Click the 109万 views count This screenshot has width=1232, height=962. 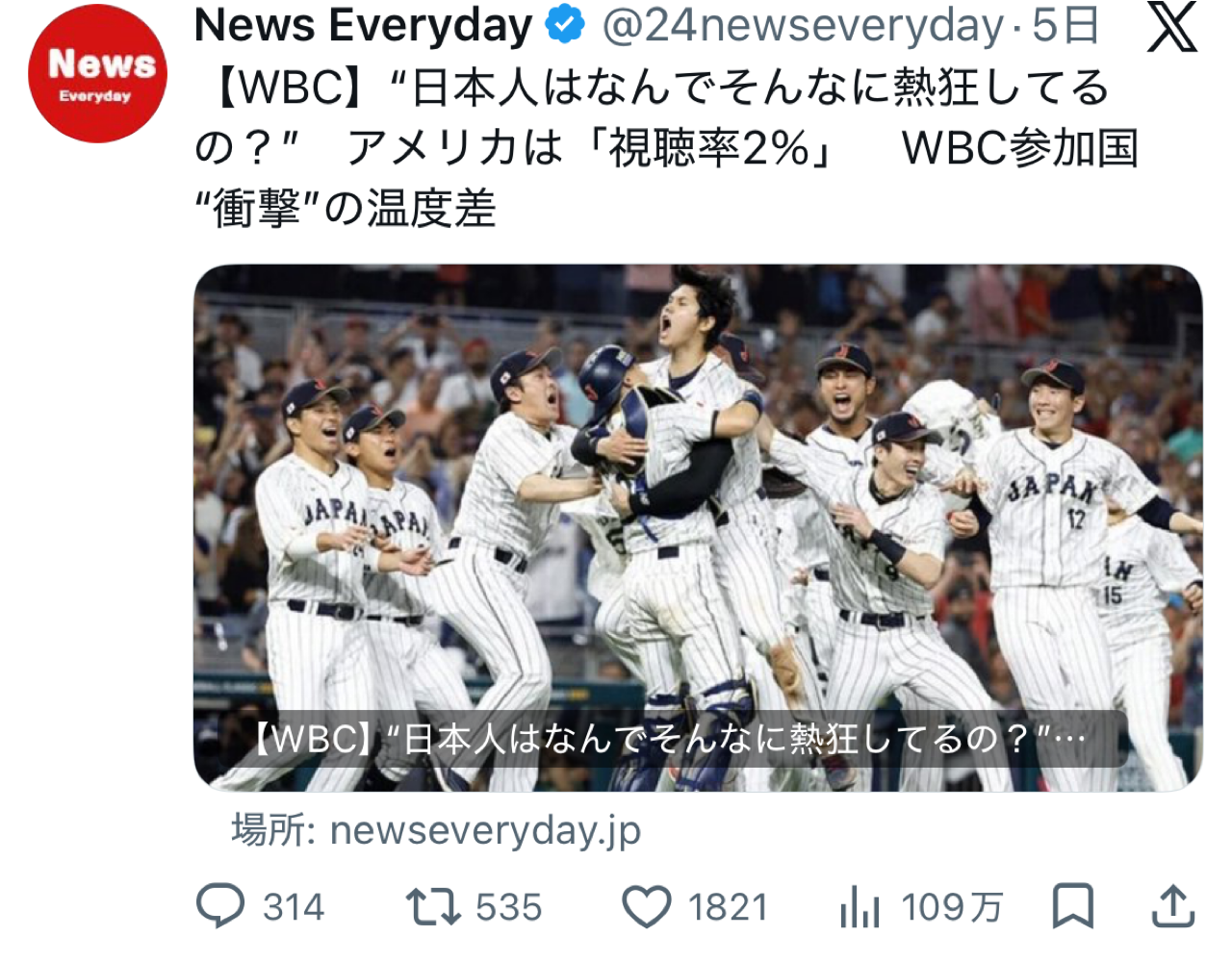(952, 907)
